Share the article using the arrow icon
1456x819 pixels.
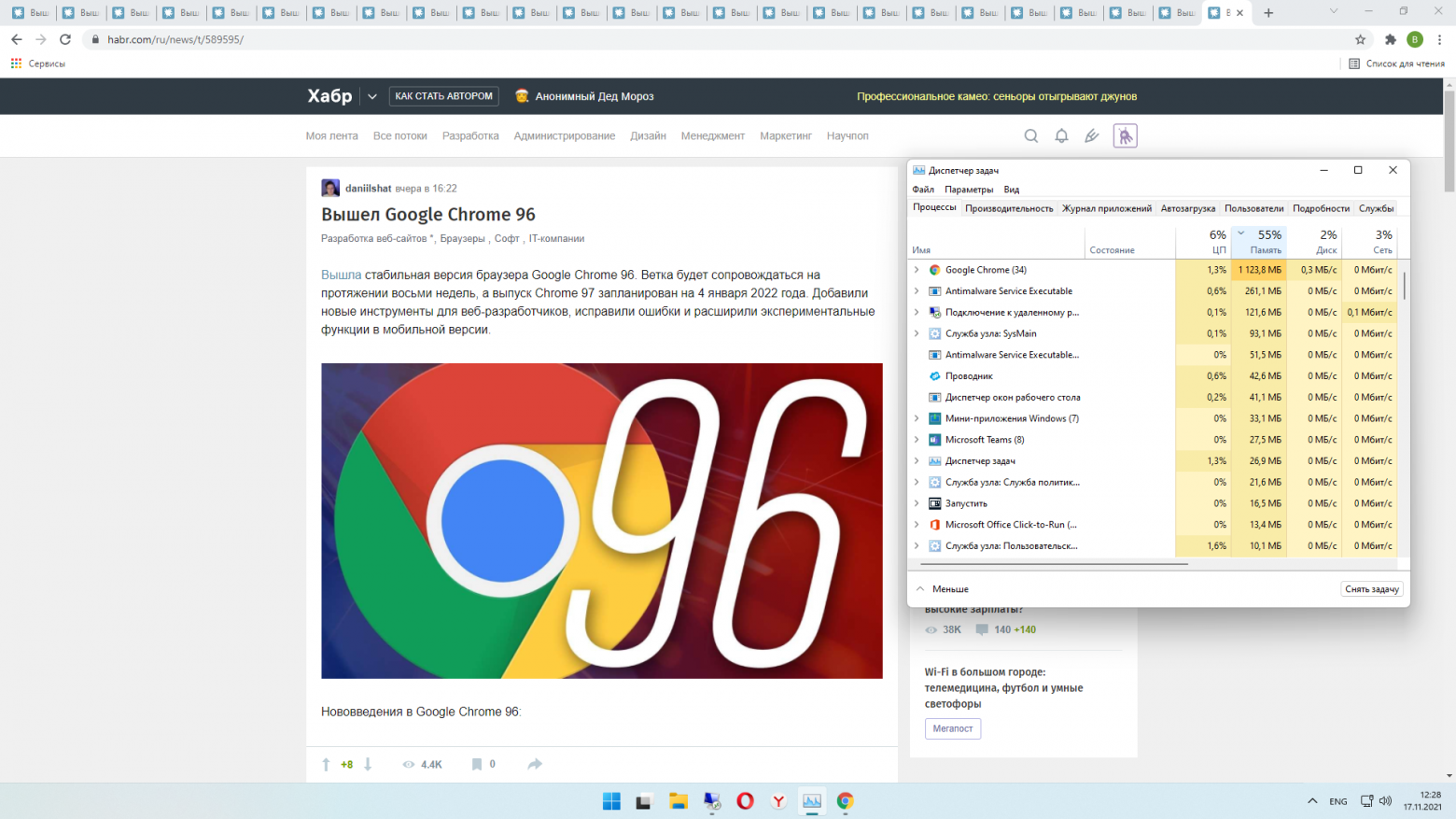(535, 764)
